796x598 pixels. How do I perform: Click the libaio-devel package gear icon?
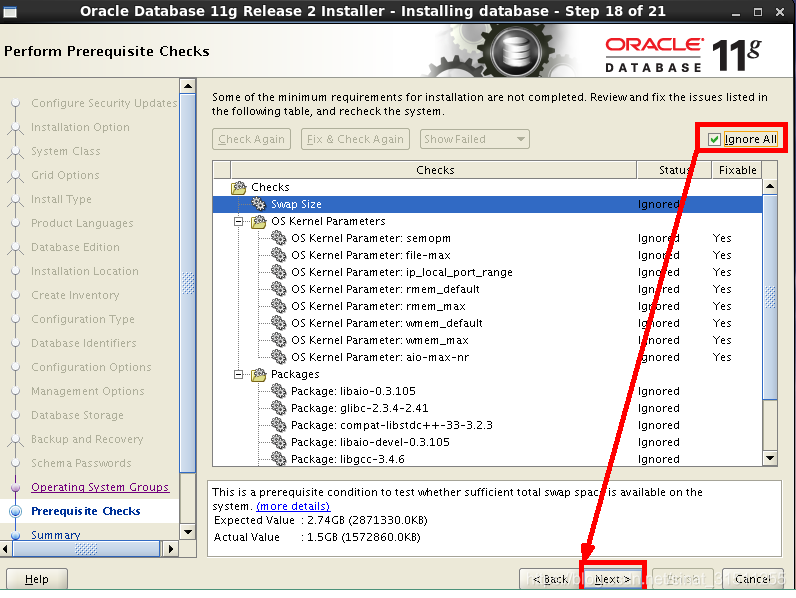tap(279, 442)
